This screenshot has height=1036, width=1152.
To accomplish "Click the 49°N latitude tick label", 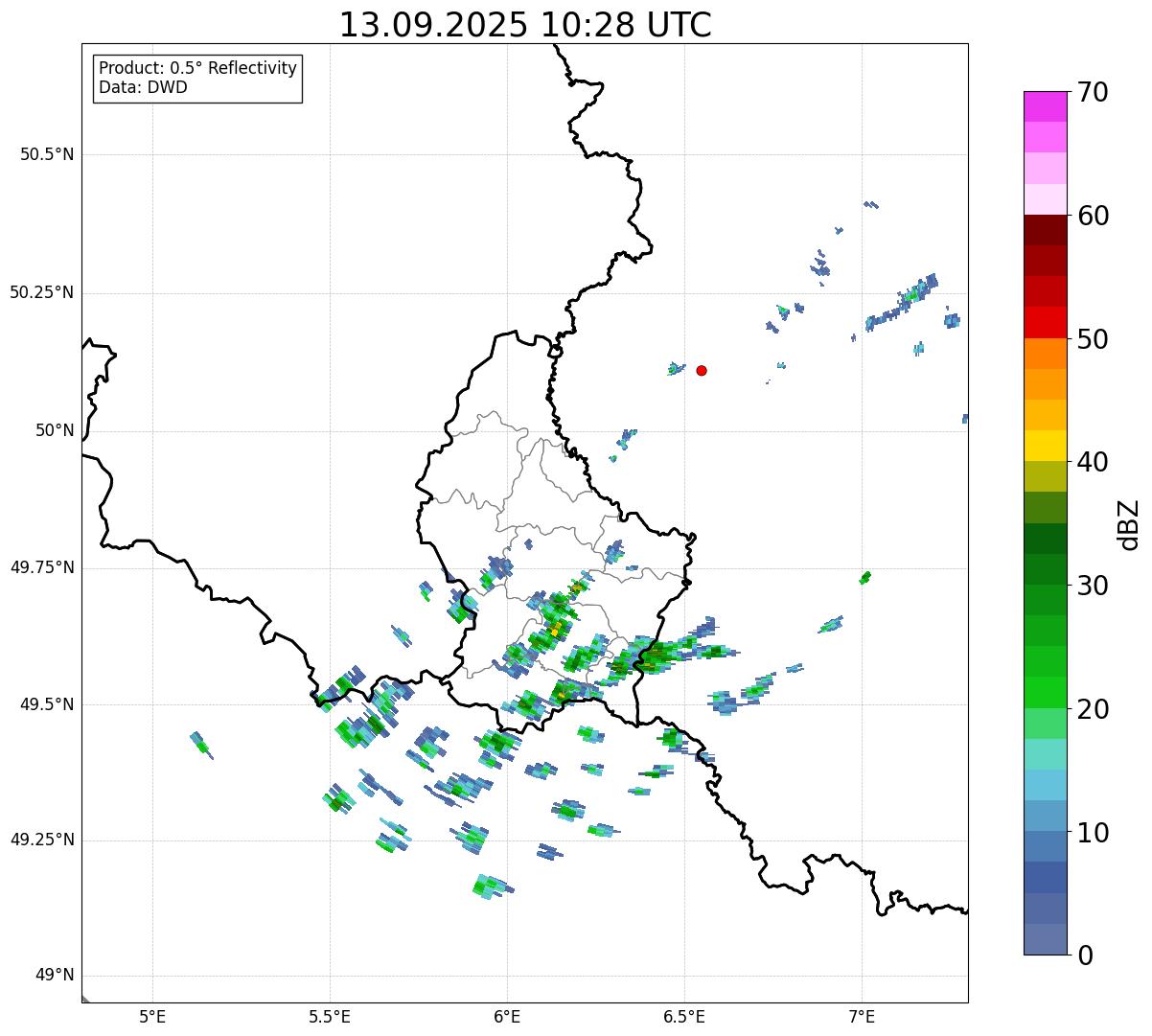I will [x=54, y=976].
